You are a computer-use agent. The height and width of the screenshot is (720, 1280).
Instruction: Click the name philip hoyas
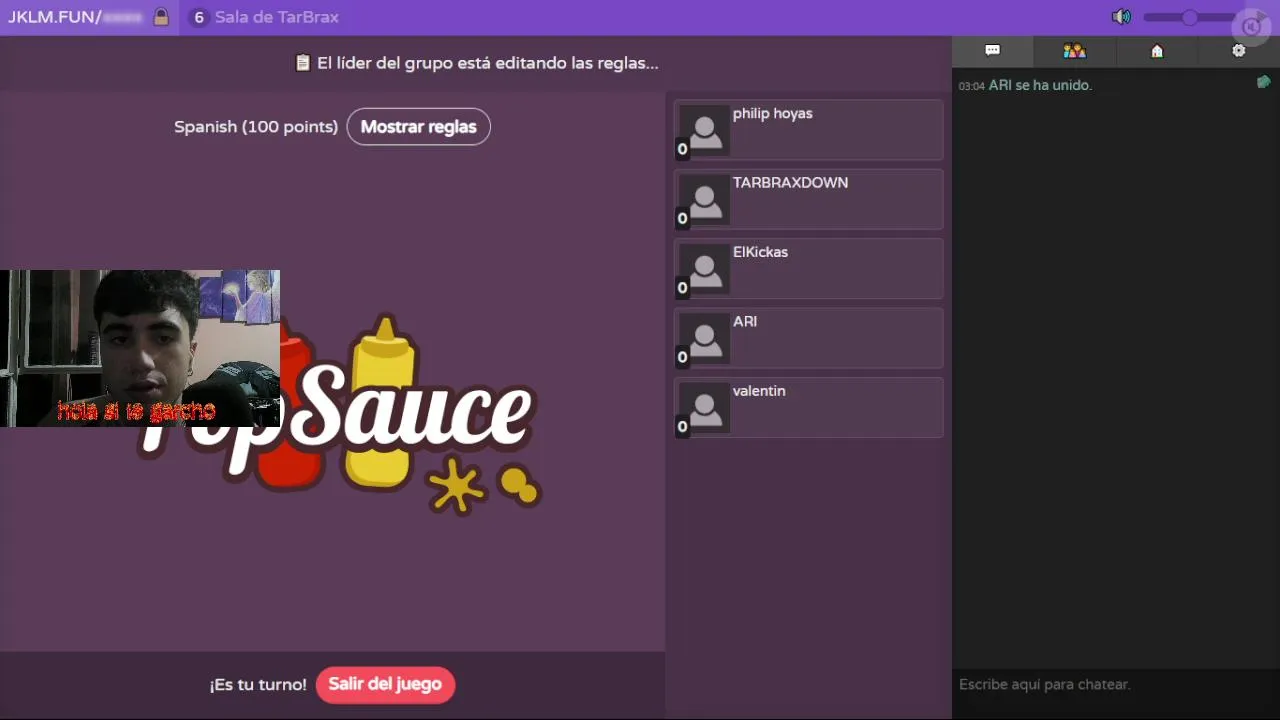(772, 114)
